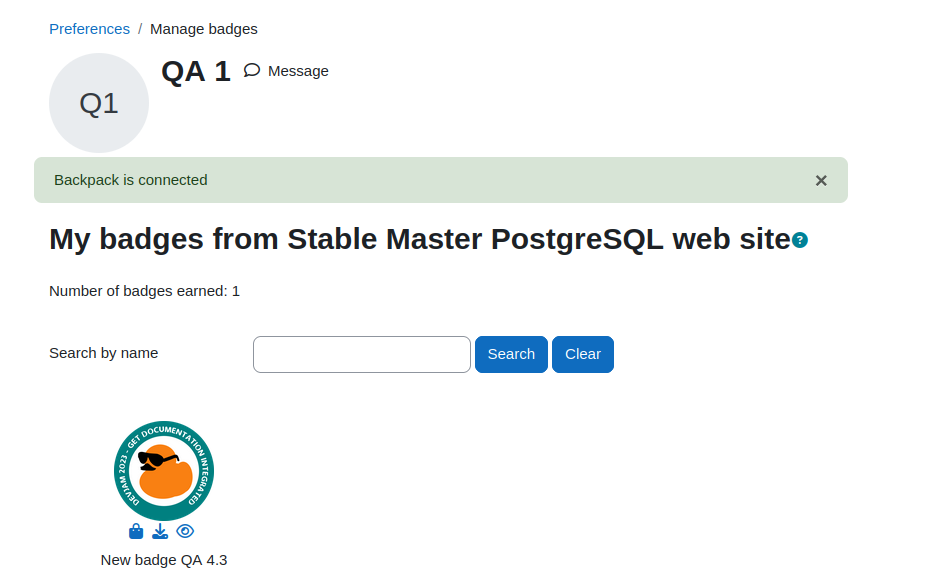Focus the Search by name field
The width and height of the screenshot is (928, 588).
362,354
